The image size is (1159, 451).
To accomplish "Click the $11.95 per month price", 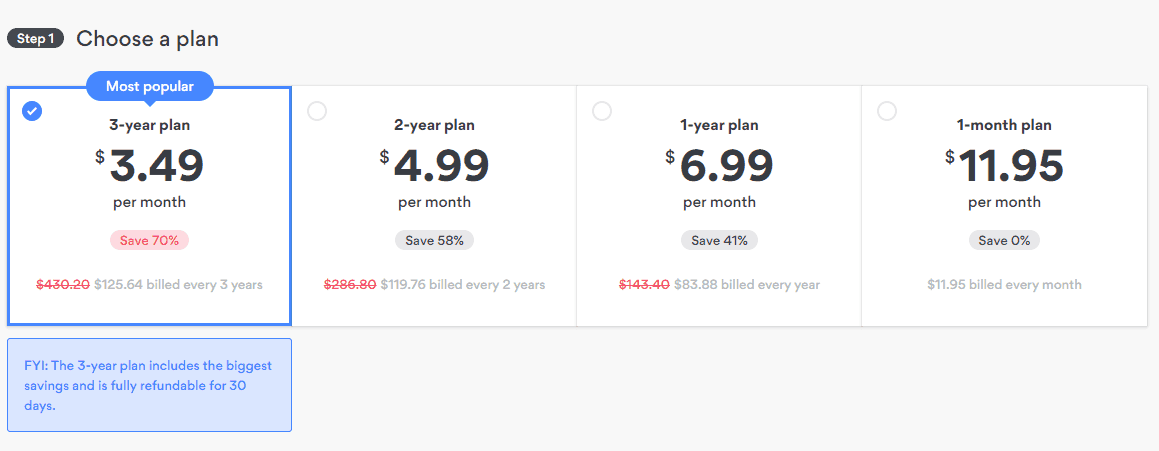I will tap(1004, 177).
